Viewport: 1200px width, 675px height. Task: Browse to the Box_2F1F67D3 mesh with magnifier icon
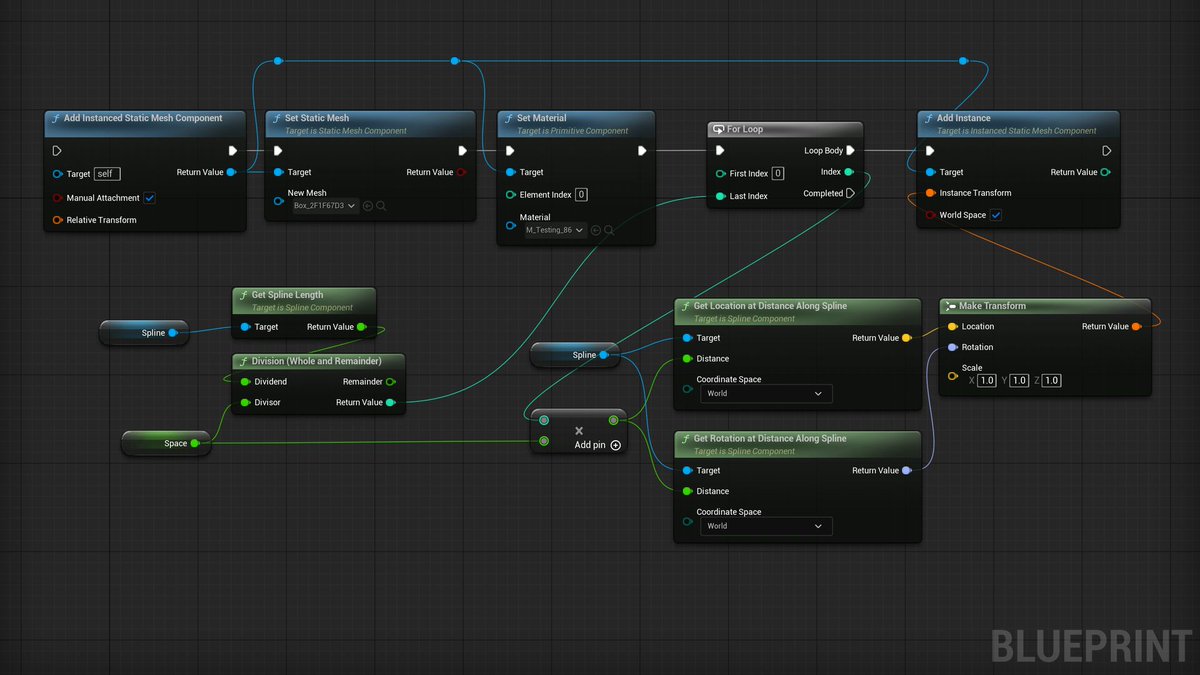click(x=381, y=206)
